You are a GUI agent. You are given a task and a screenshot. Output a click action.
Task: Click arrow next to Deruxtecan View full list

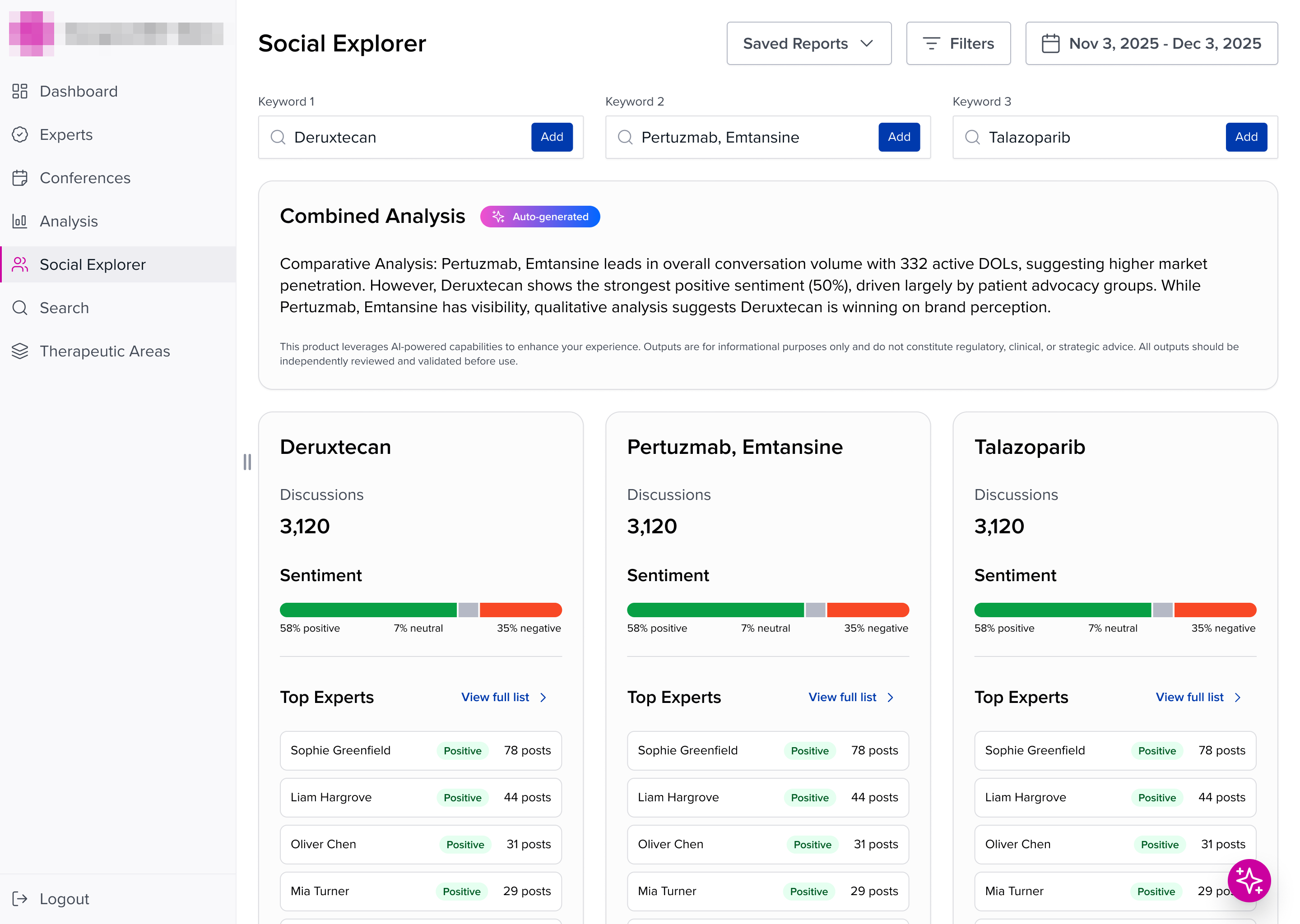(543, 697)
